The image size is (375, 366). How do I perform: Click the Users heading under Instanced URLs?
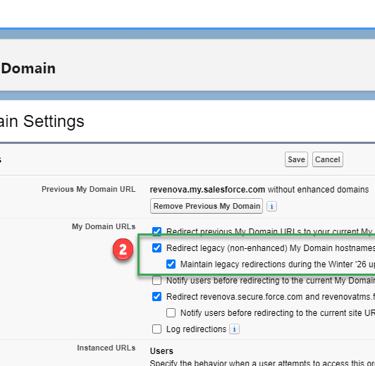pyautogui.click(x=161, y=351)
